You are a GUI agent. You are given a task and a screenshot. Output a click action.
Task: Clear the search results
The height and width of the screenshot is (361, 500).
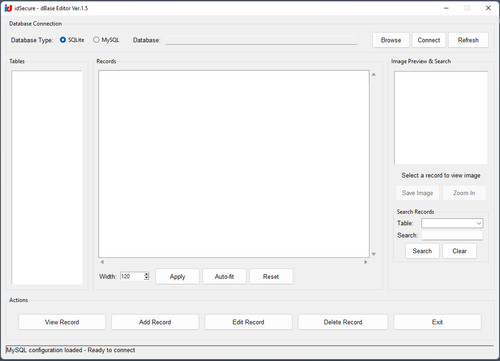459,251
